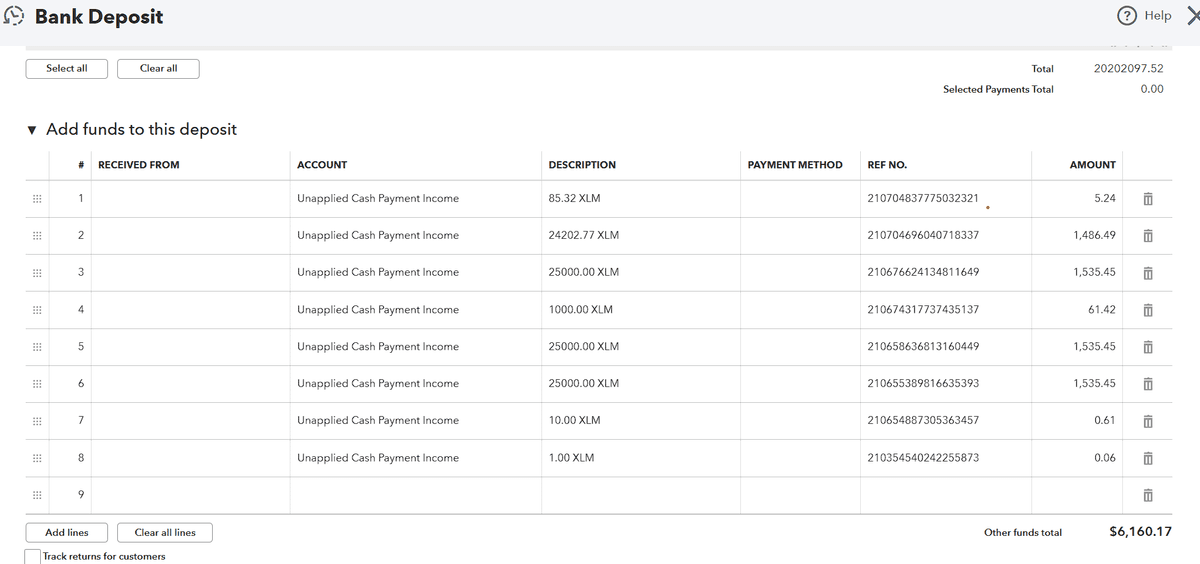Viewport: 1200px width, 564px height.
Task: Click the Add lines button
Action: tap(67, 533)
